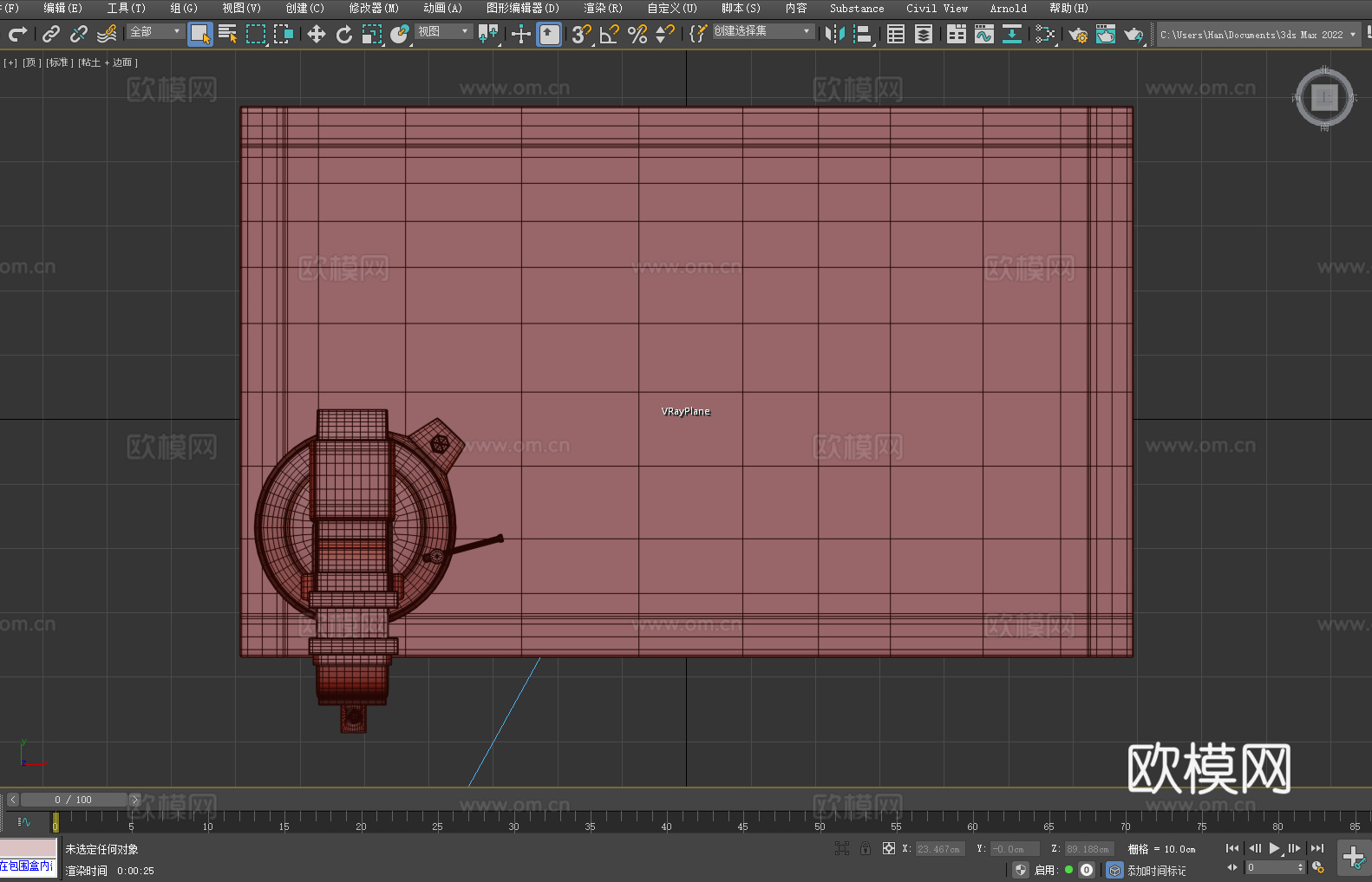Open the Rendered Frame Window
The image size is (1372, 882).
1106,34
